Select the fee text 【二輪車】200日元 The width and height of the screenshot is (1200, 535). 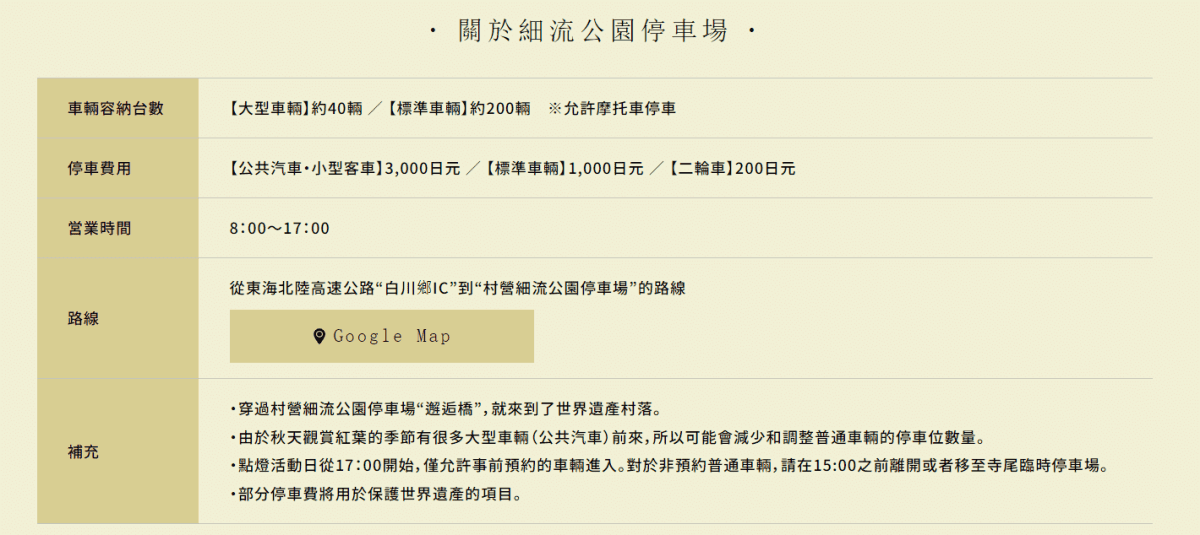(x=732, y=168)
